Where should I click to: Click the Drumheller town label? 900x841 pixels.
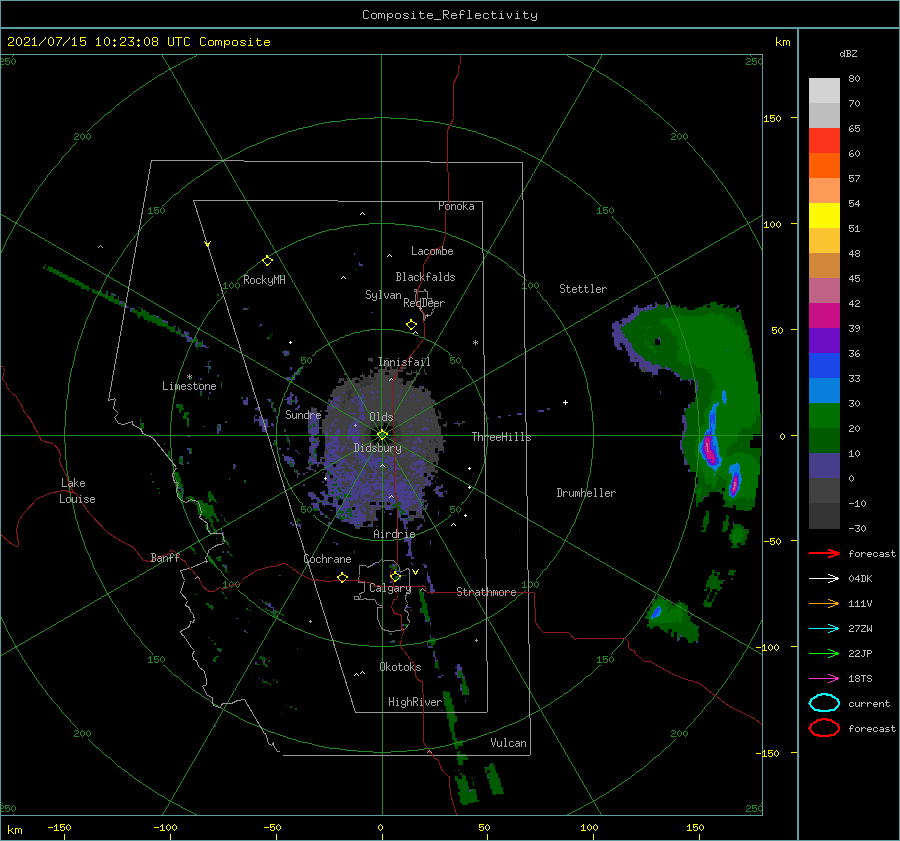coord(586,493)
